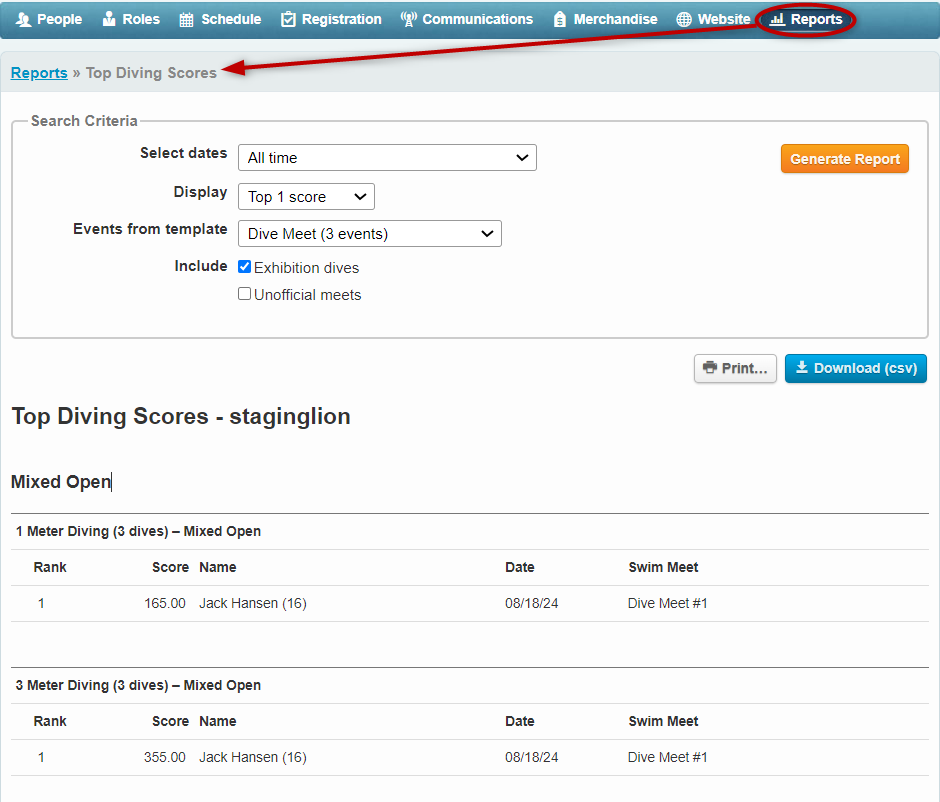Viewport: 940px width, 802px height.
Task: Open the Select dates dropdown
Action: point(387,158)
